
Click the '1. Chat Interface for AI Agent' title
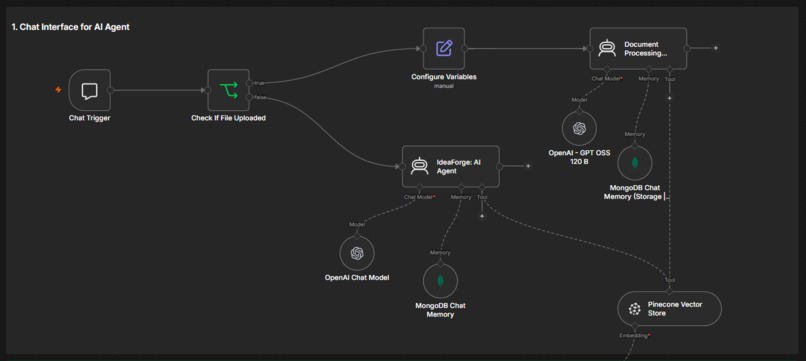pyautogui.click(x=70, y=27)
